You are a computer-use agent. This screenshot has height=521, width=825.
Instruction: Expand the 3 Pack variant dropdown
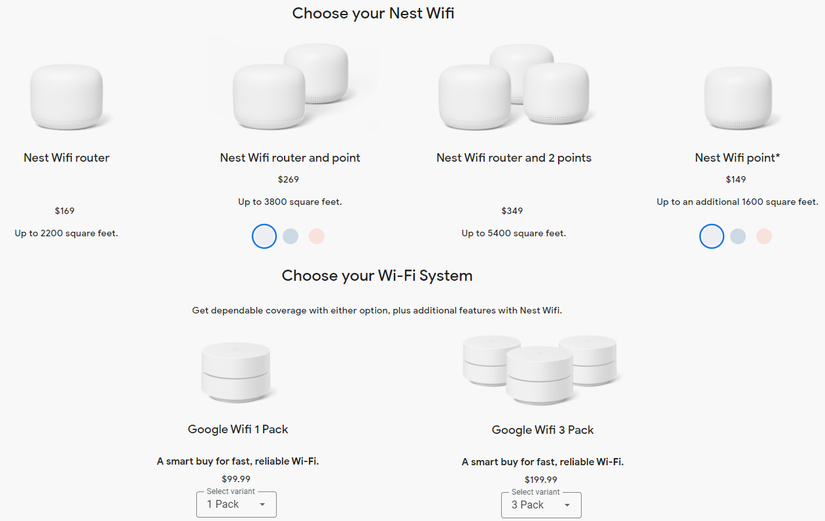[541, 505]
